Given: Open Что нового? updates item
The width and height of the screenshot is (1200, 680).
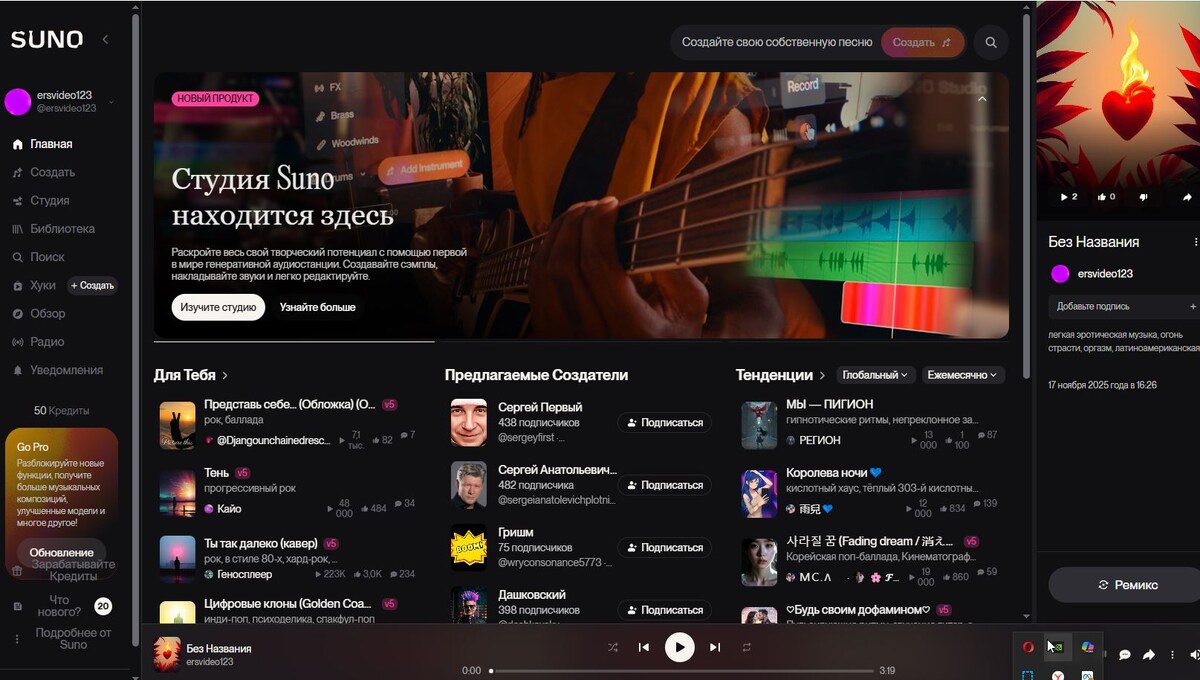Looking at the screenshot, I should pyautogui.click(x=58, y=606).
